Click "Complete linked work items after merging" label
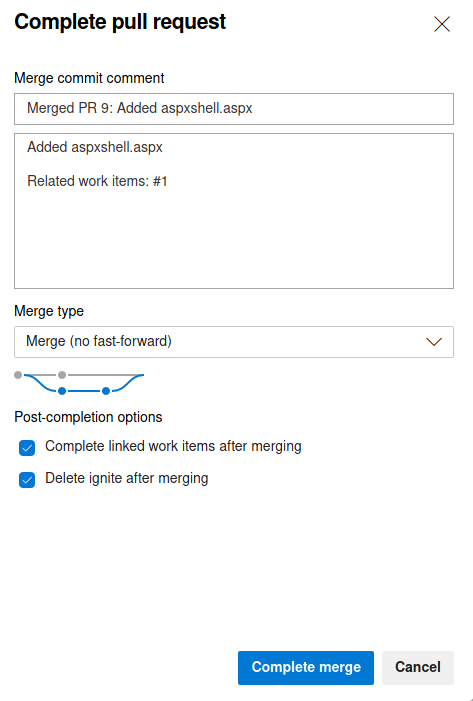 [173, 446]
